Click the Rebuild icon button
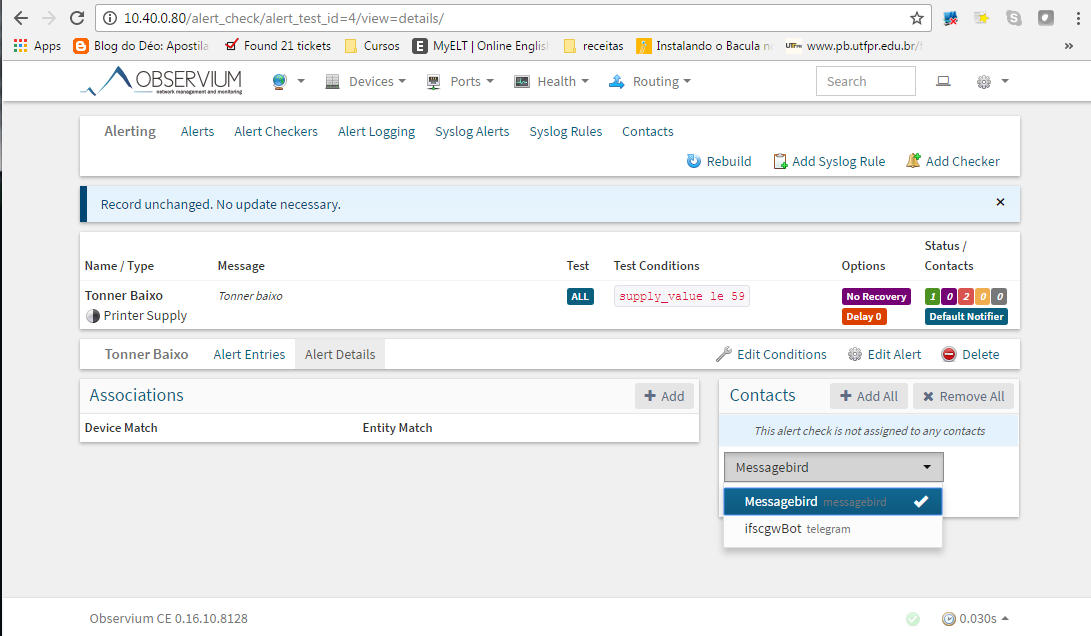Viewport: 1091px width, 636px height. tap(694, 161)
